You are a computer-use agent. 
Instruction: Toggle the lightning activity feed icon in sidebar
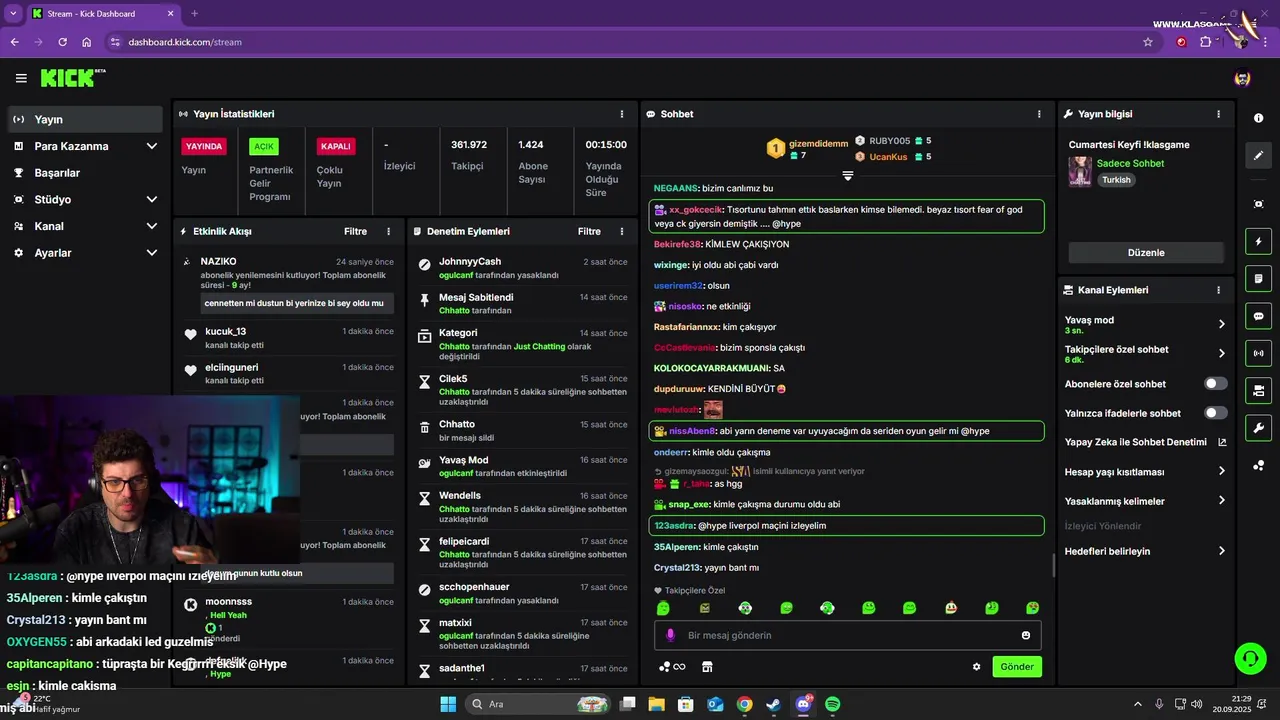coord(1258,241)
